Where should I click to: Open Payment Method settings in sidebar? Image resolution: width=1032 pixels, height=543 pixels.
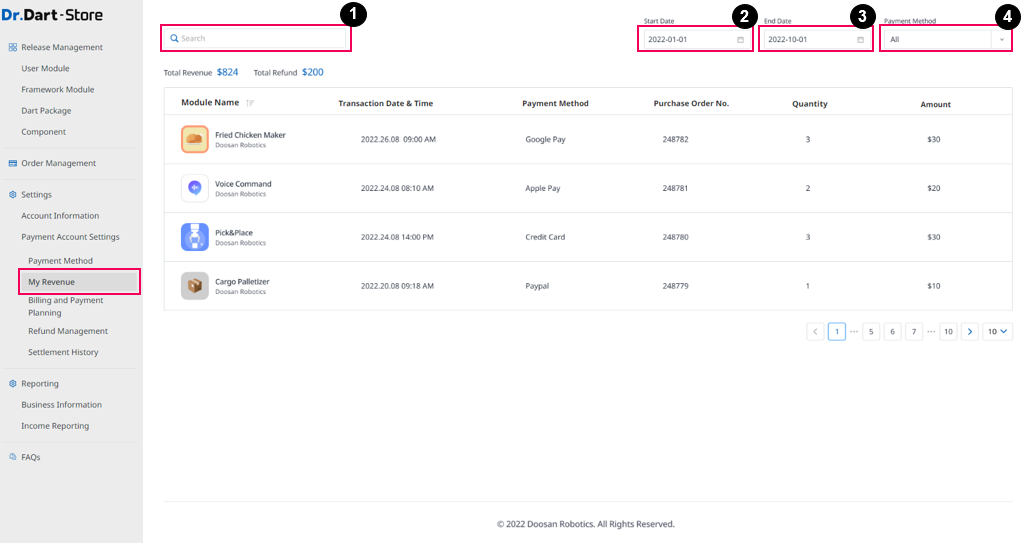click(x=61, y=261)
